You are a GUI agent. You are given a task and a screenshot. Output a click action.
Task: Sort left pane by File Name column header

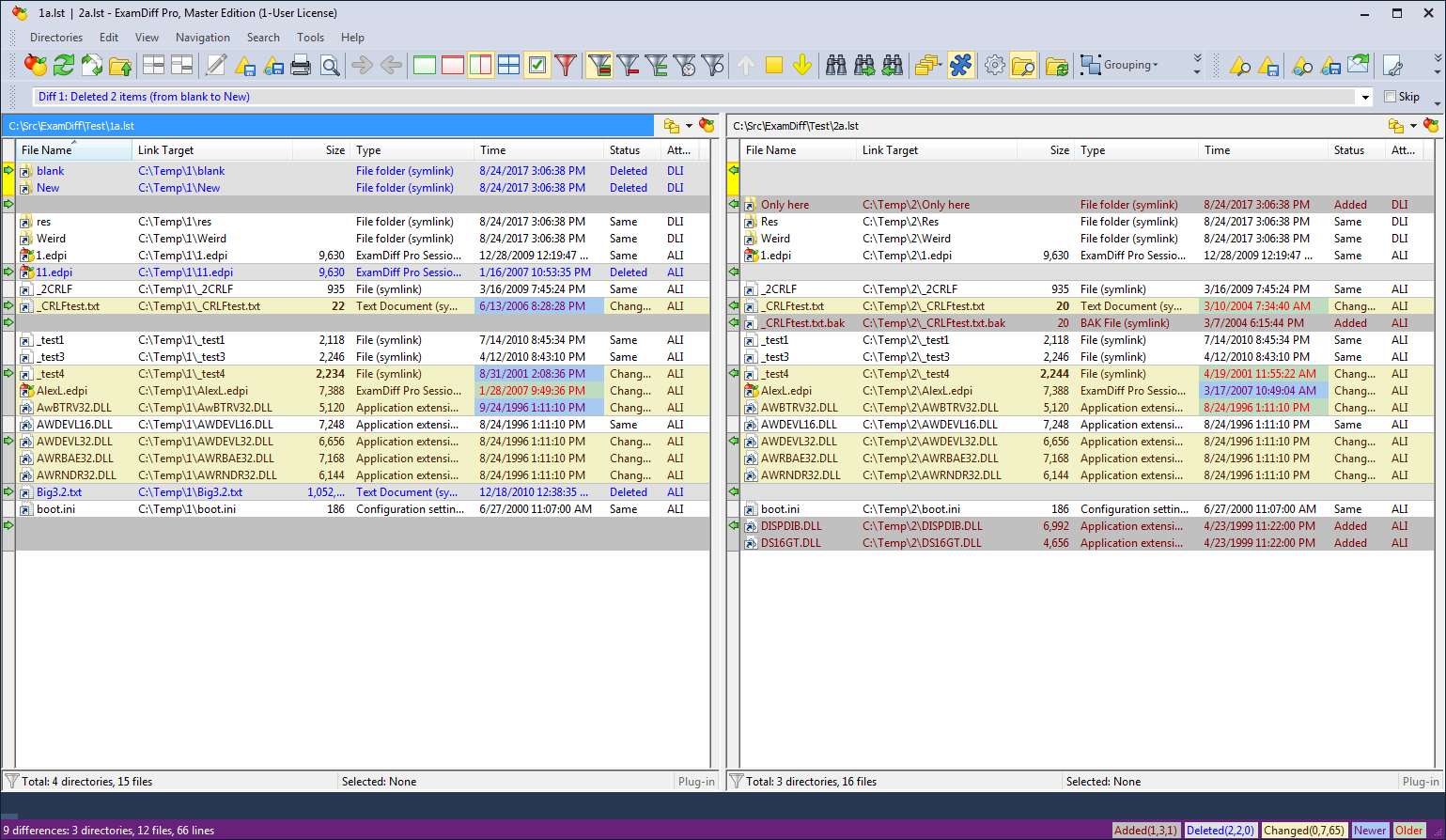click(x=74, y=150)
